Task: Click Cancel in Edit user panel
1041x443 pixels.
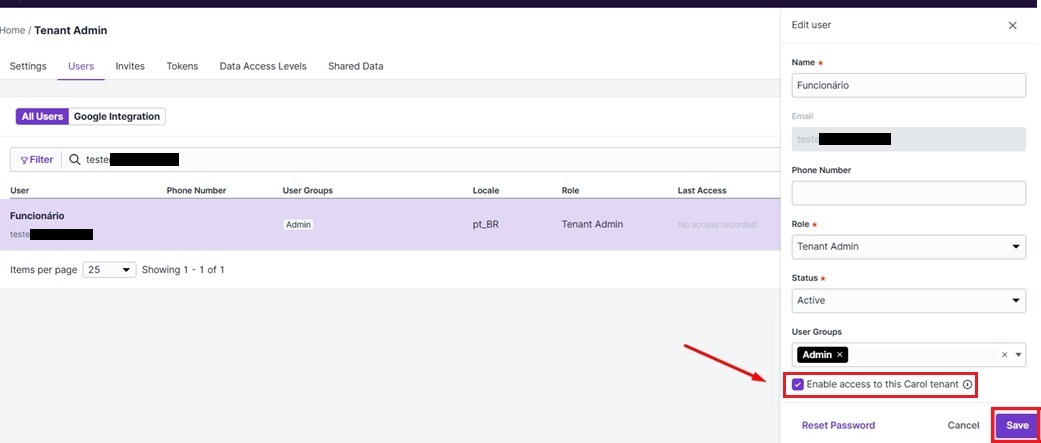Action: 963,426
